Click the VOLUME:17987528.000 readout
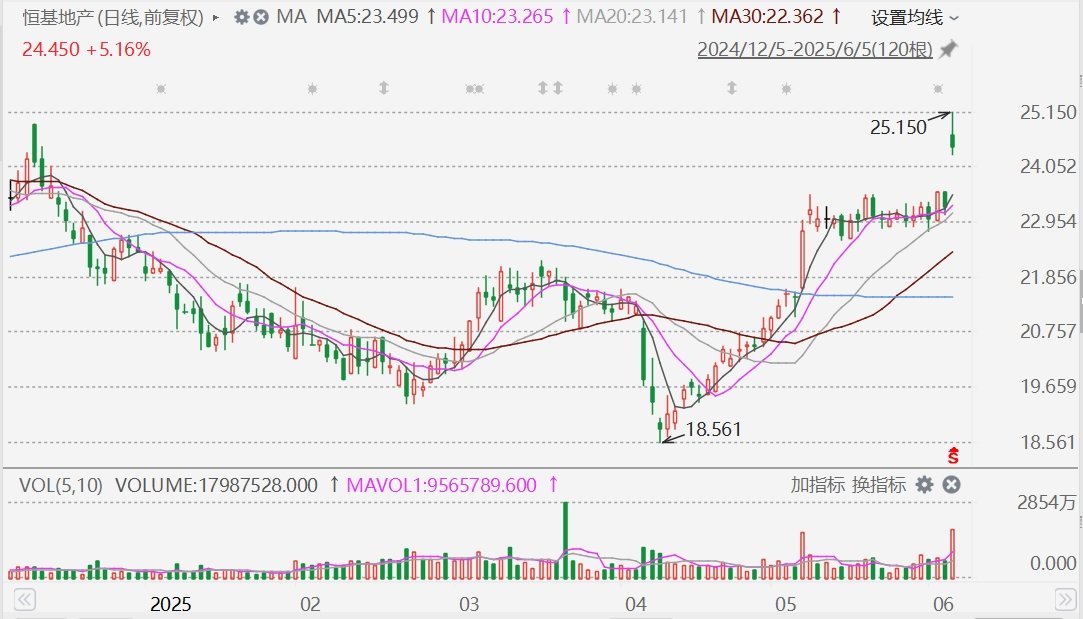The width and height of the screenshot is (1083, 619). click(x=216, y=485)
